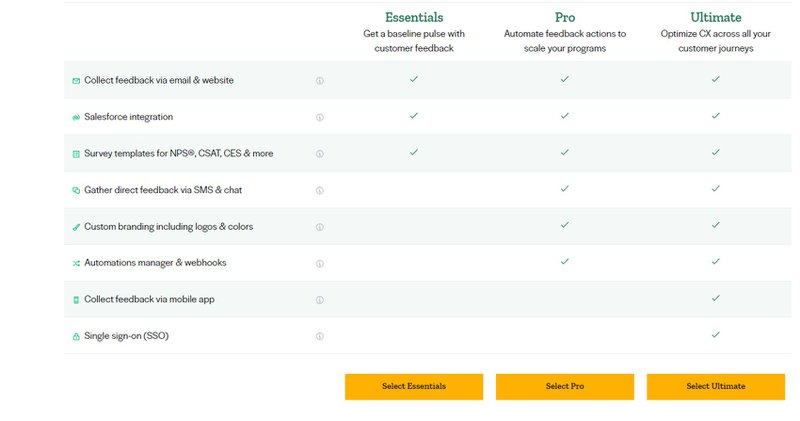Show info for Collect feedback via mobile app
The width and height of the screenshot is (800, 421).
click(320, 300)
